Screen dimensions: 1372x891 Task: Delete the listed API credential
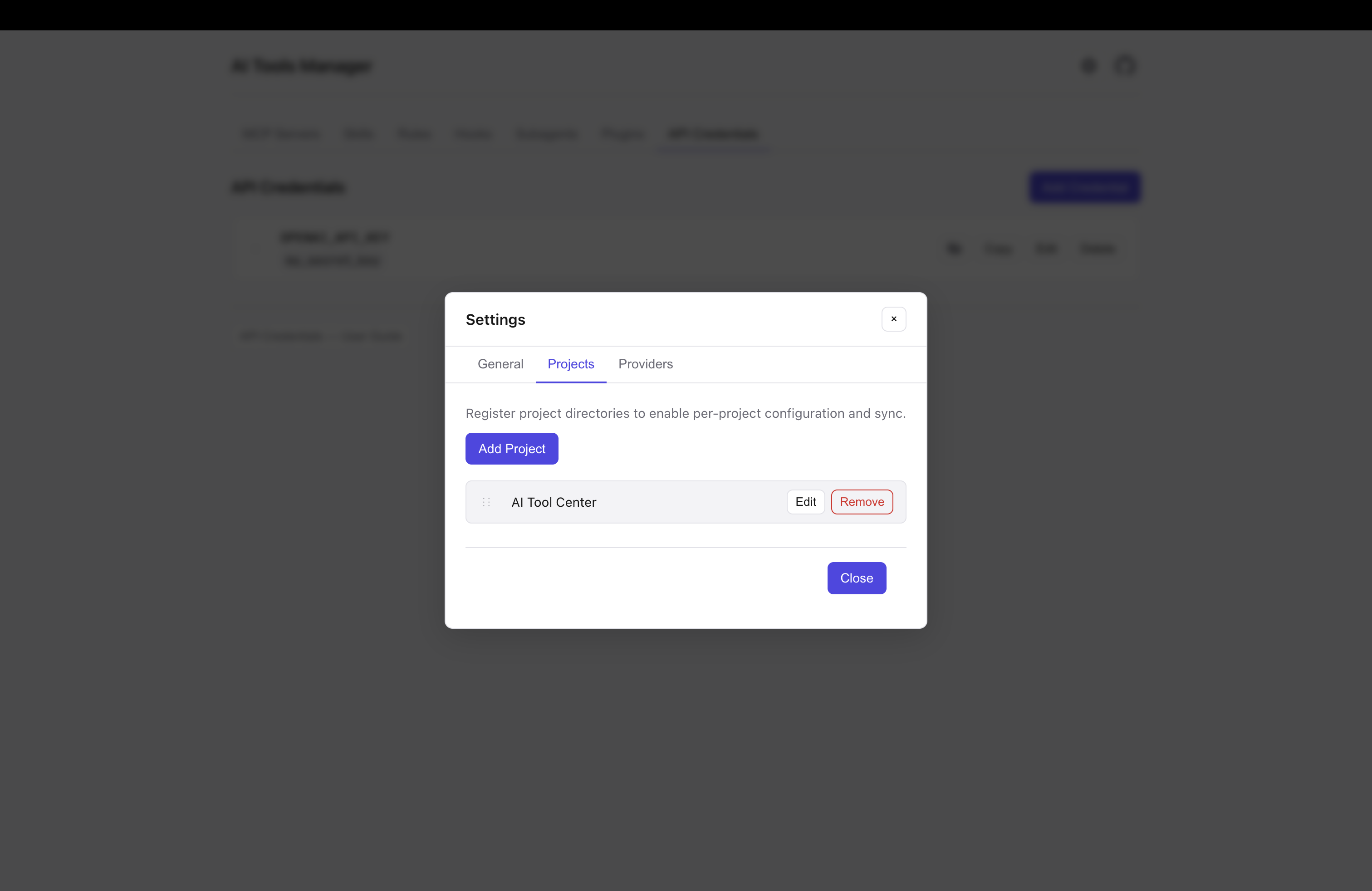point(1097,249)
